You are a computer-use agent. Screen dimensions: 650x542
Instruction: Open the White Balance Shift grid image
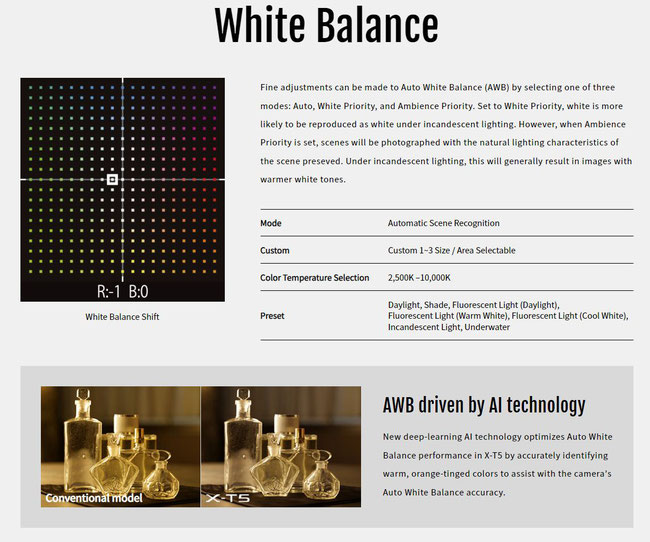pyautogui.click(x=123, y=190)
